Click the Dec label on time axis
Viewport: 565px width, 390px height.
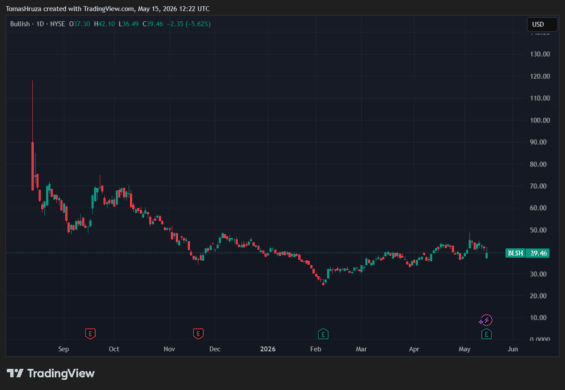pyautogui.click(x=215, y=349)
